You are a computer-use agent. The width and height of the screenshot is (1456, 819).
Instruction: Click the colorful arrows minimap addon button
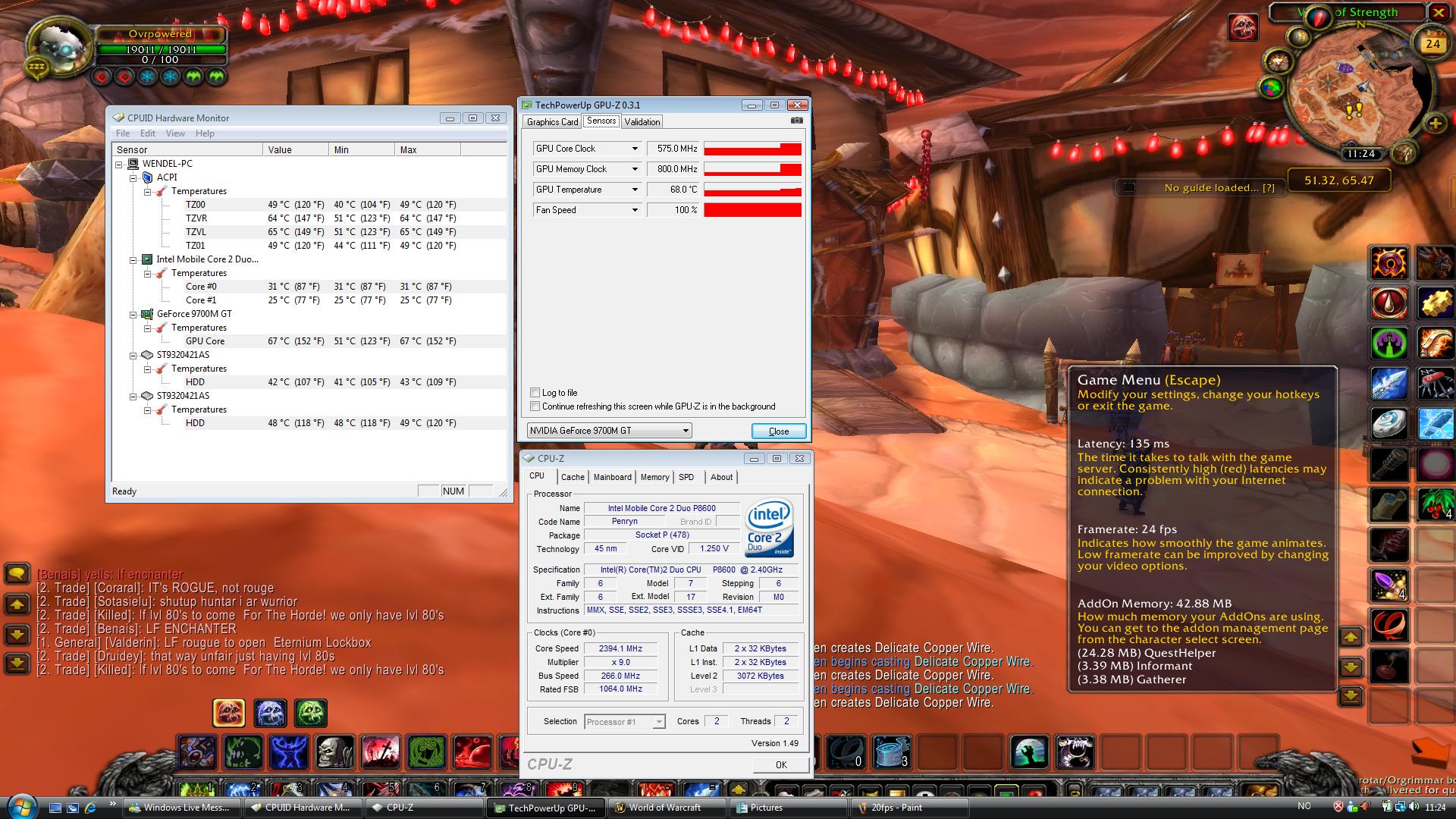[x=1272, y=88]
